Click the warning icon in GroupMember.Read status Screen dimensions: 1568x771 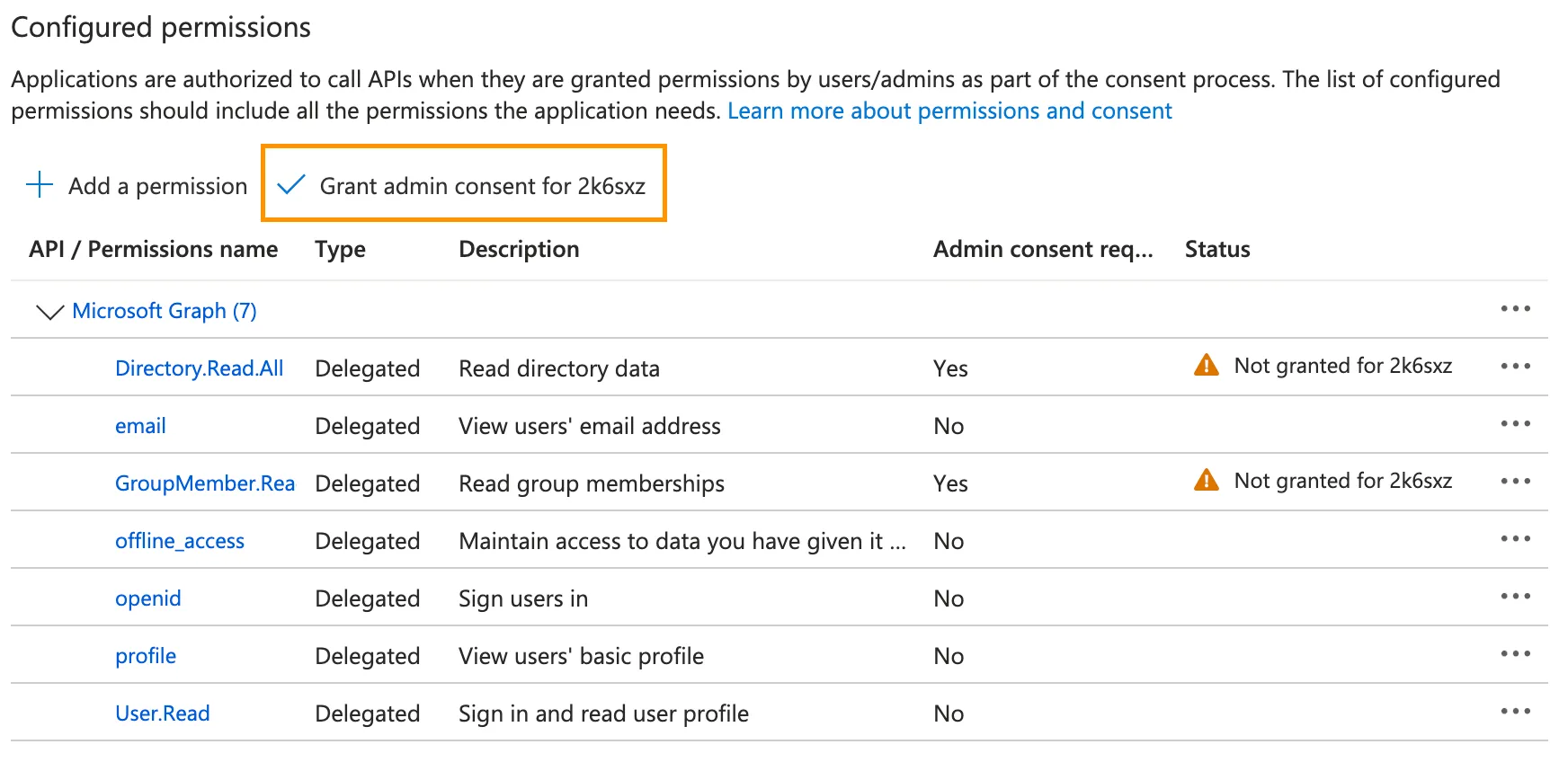click(1206, 481)
